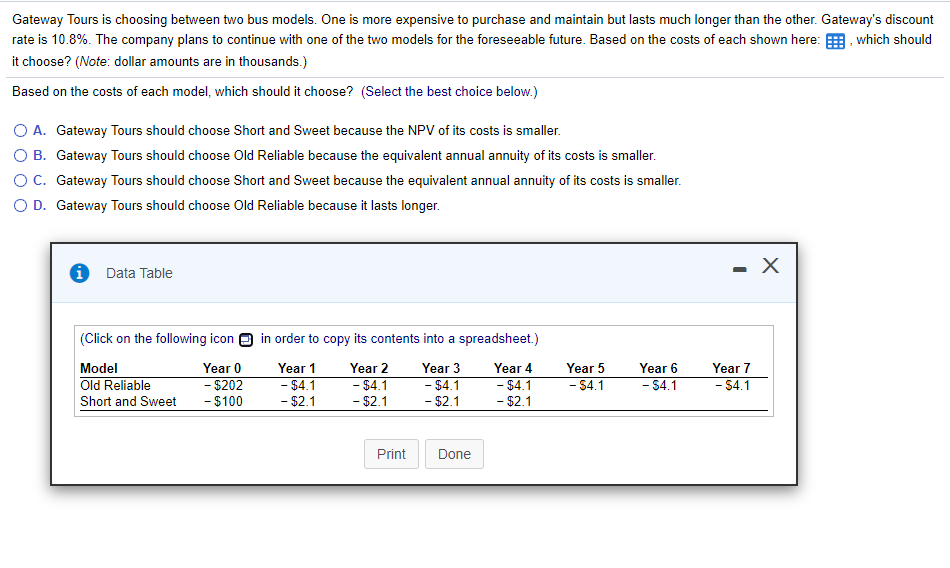Click Short and Sweet Year 4 -$2.1 cell
950x568 pixels.
[514, 401]
